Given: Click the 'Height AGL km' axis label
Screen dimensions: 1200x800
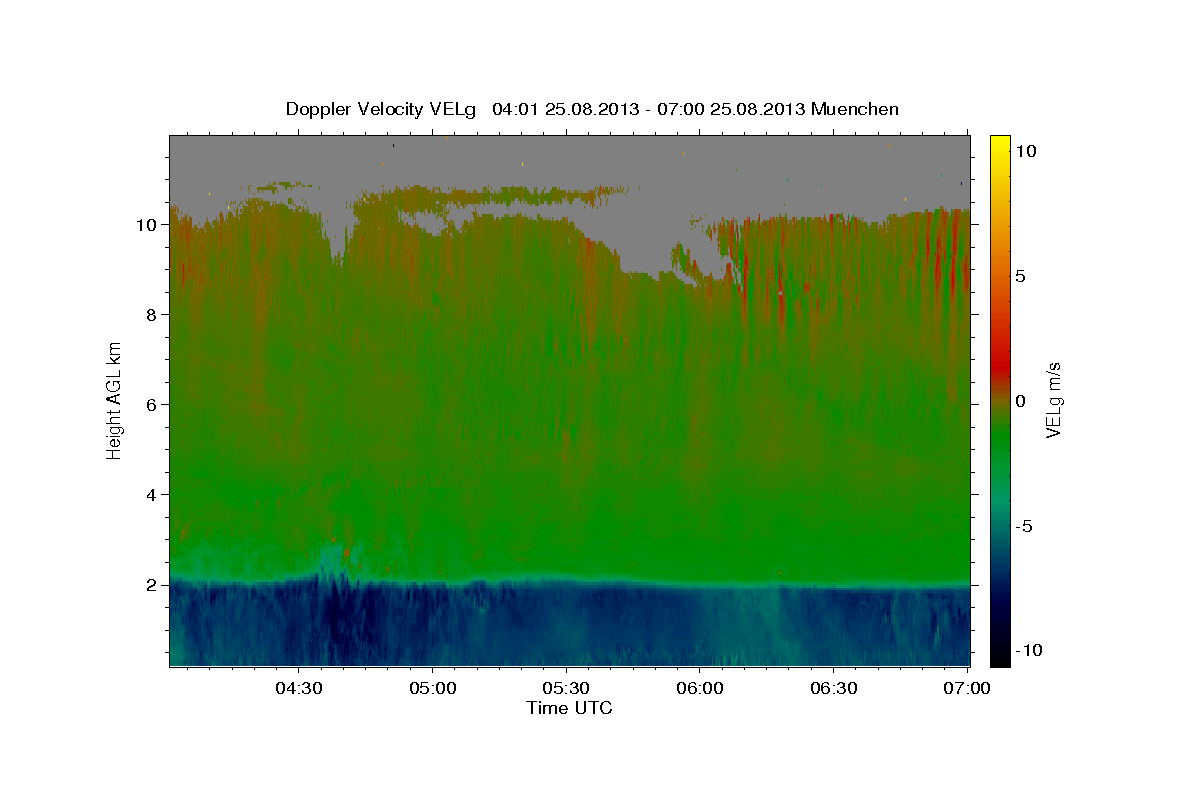Looking at the screenshot, I should pyautogui.click(x=114, y=399).
